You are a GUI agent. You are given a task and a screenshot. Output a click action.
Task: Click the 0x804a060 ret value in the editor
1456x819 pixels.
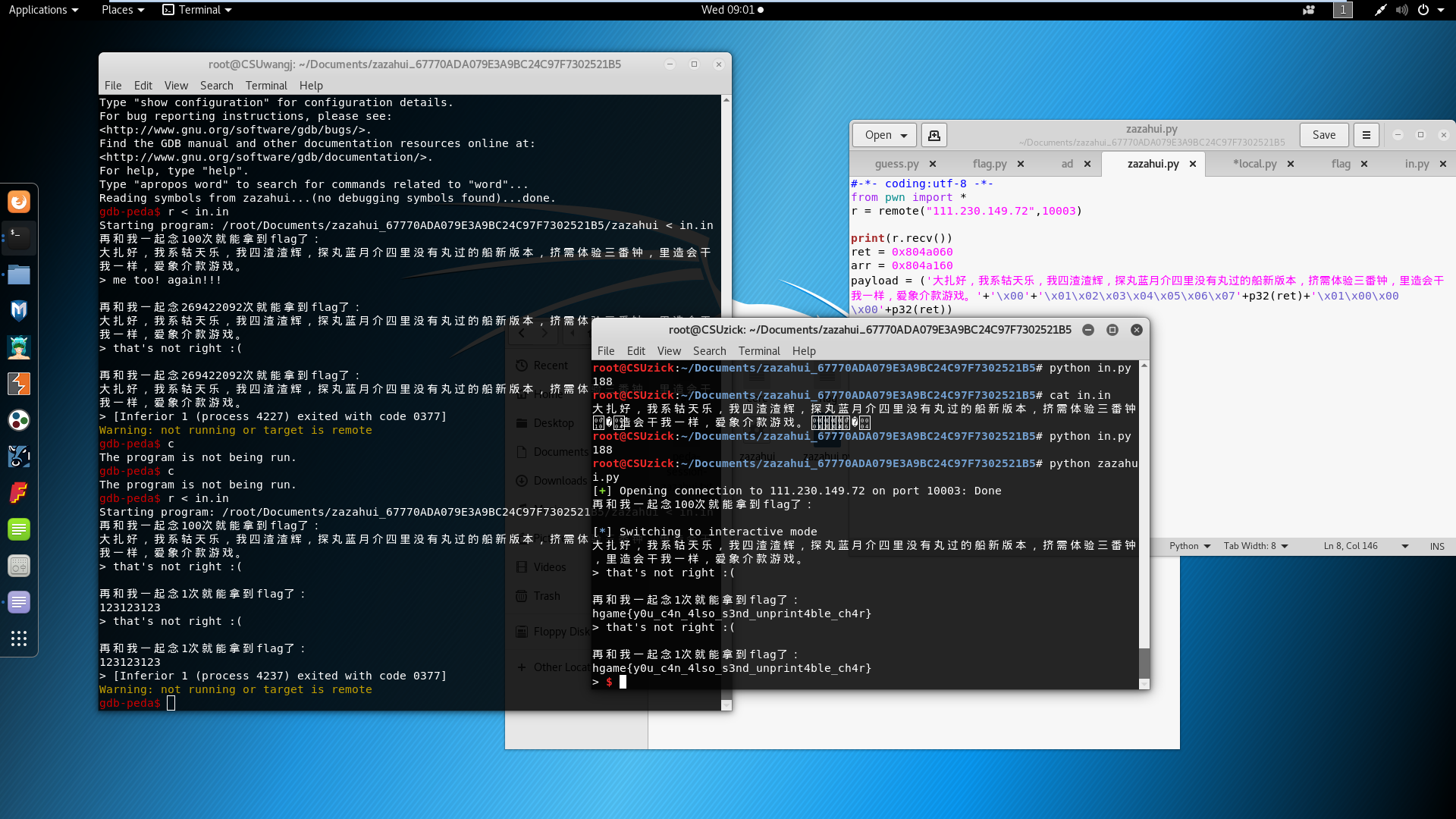(922, 252)
